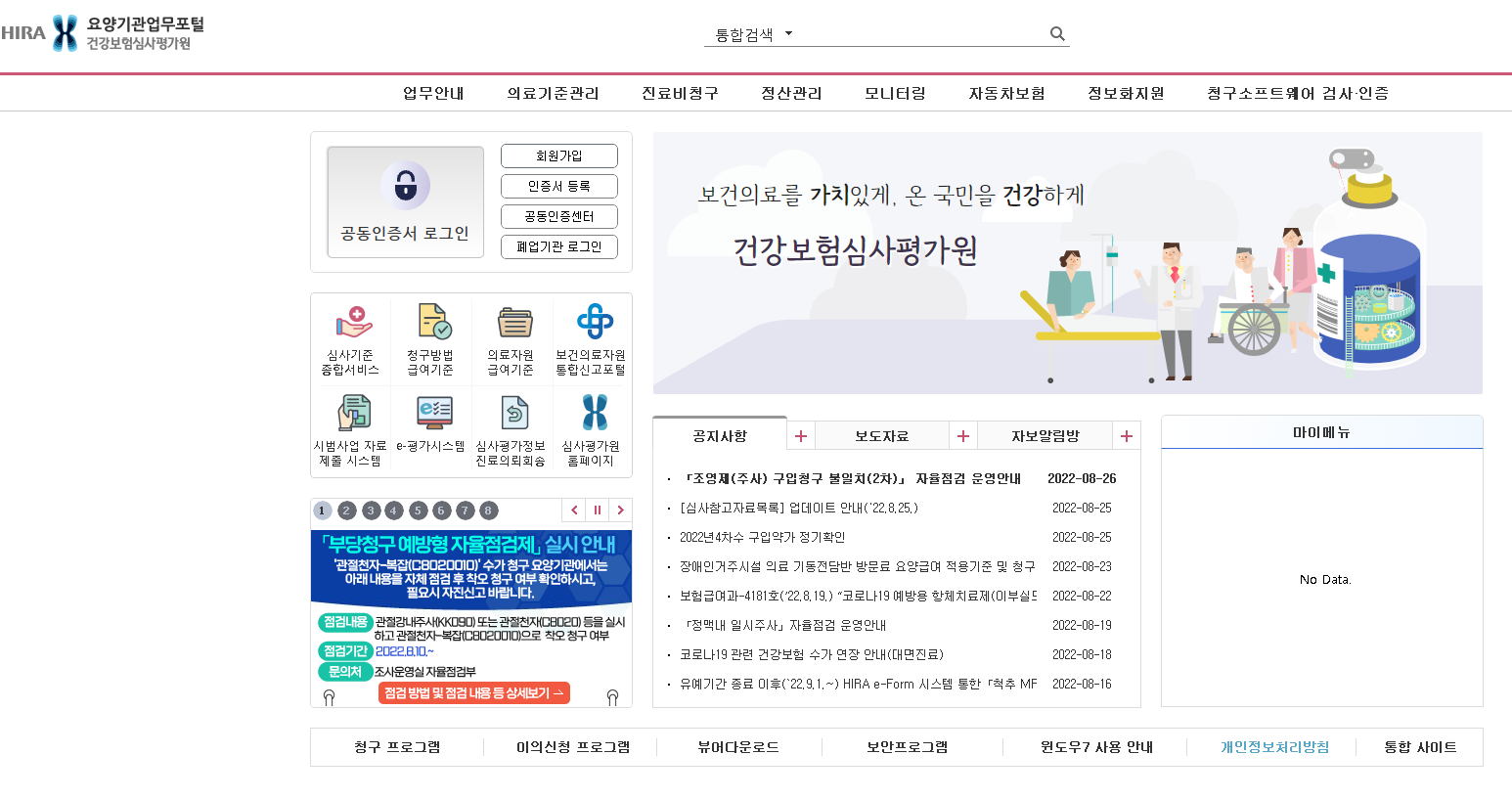
Task: Pause the banner slideshow
Action: (x=597, y=510)
